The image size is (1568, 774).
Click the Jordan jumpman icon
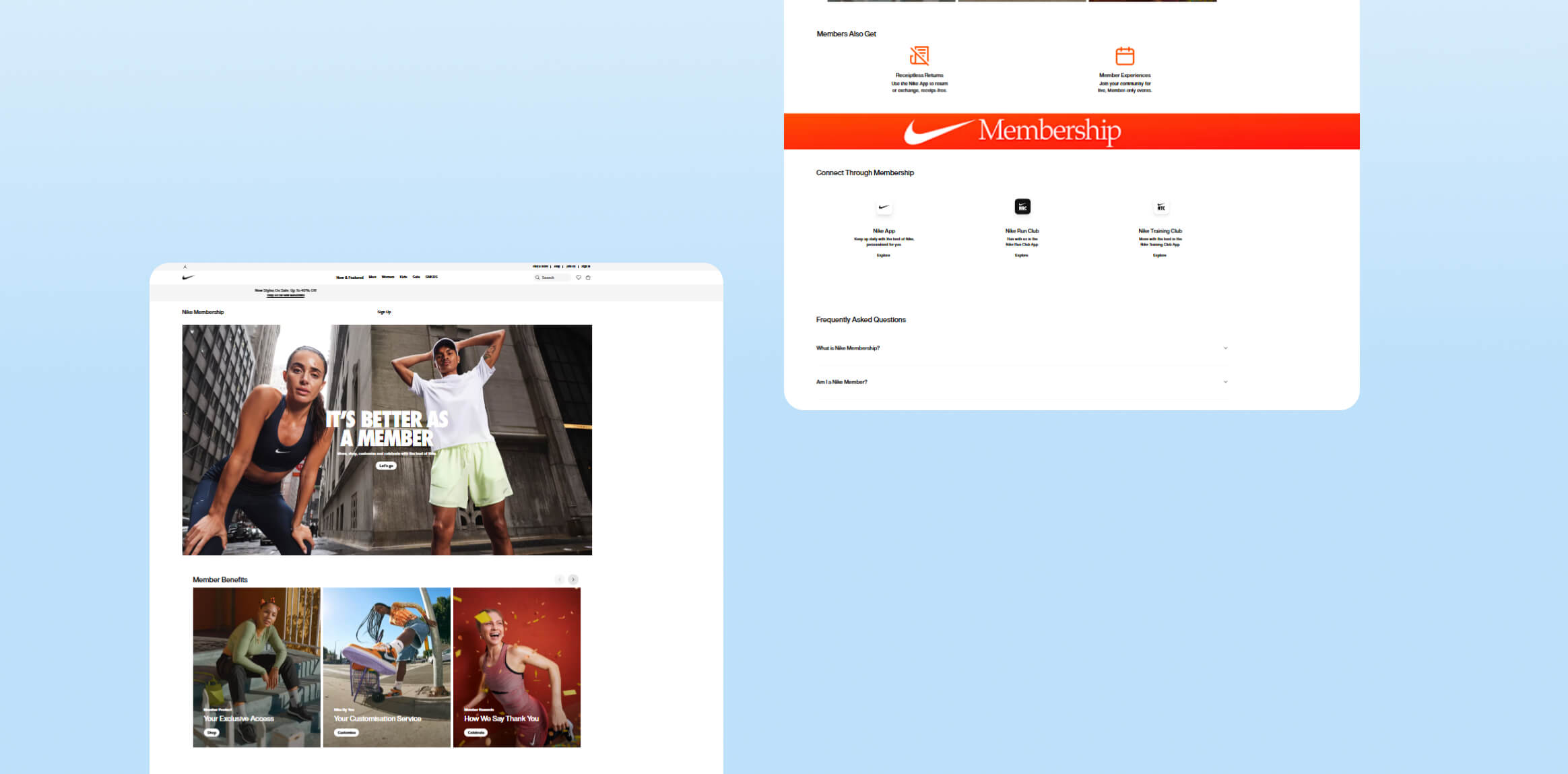click(185, 267)
